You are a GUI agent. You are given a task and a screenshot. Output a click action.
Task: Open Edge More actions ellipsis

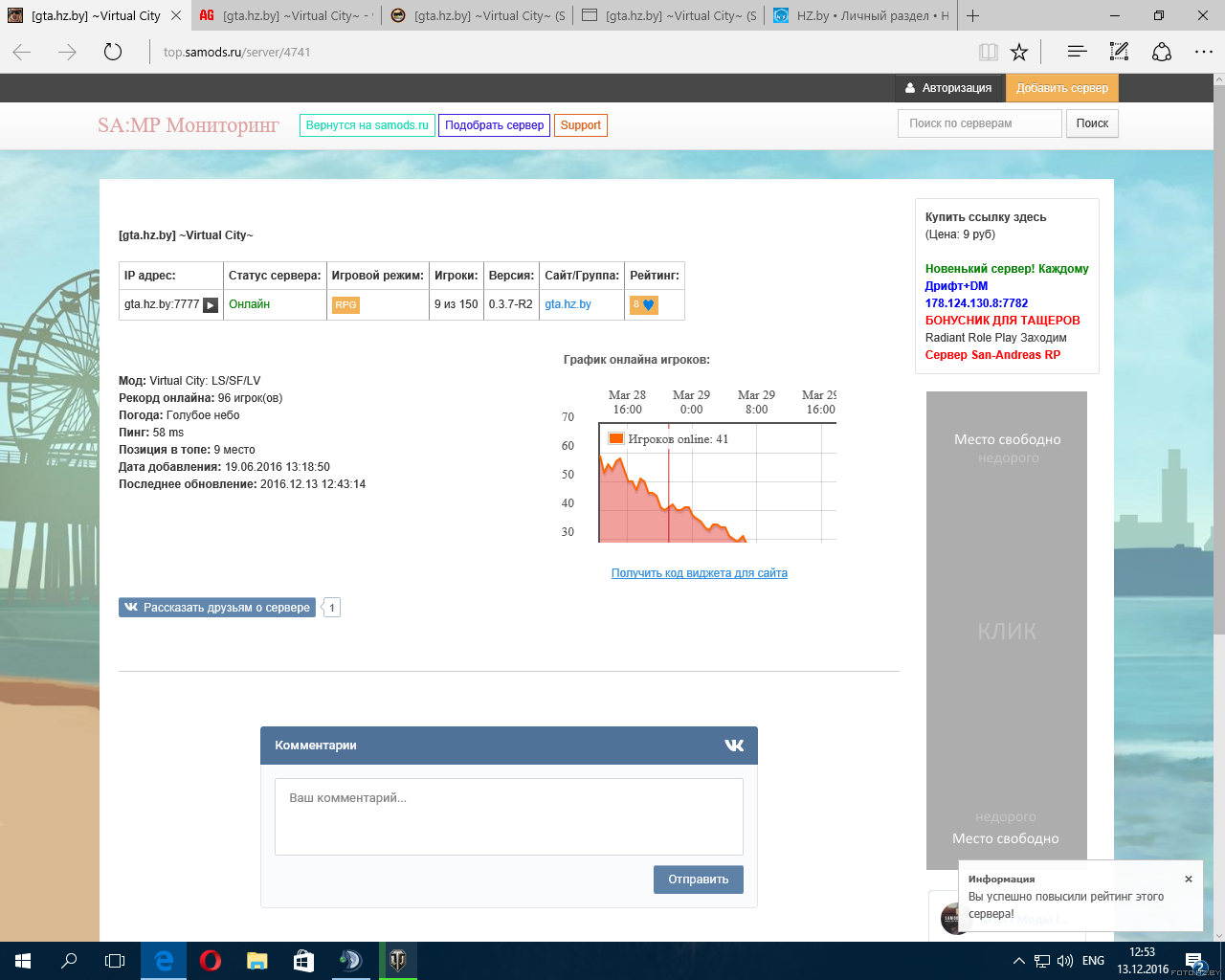coord(1204,52)
